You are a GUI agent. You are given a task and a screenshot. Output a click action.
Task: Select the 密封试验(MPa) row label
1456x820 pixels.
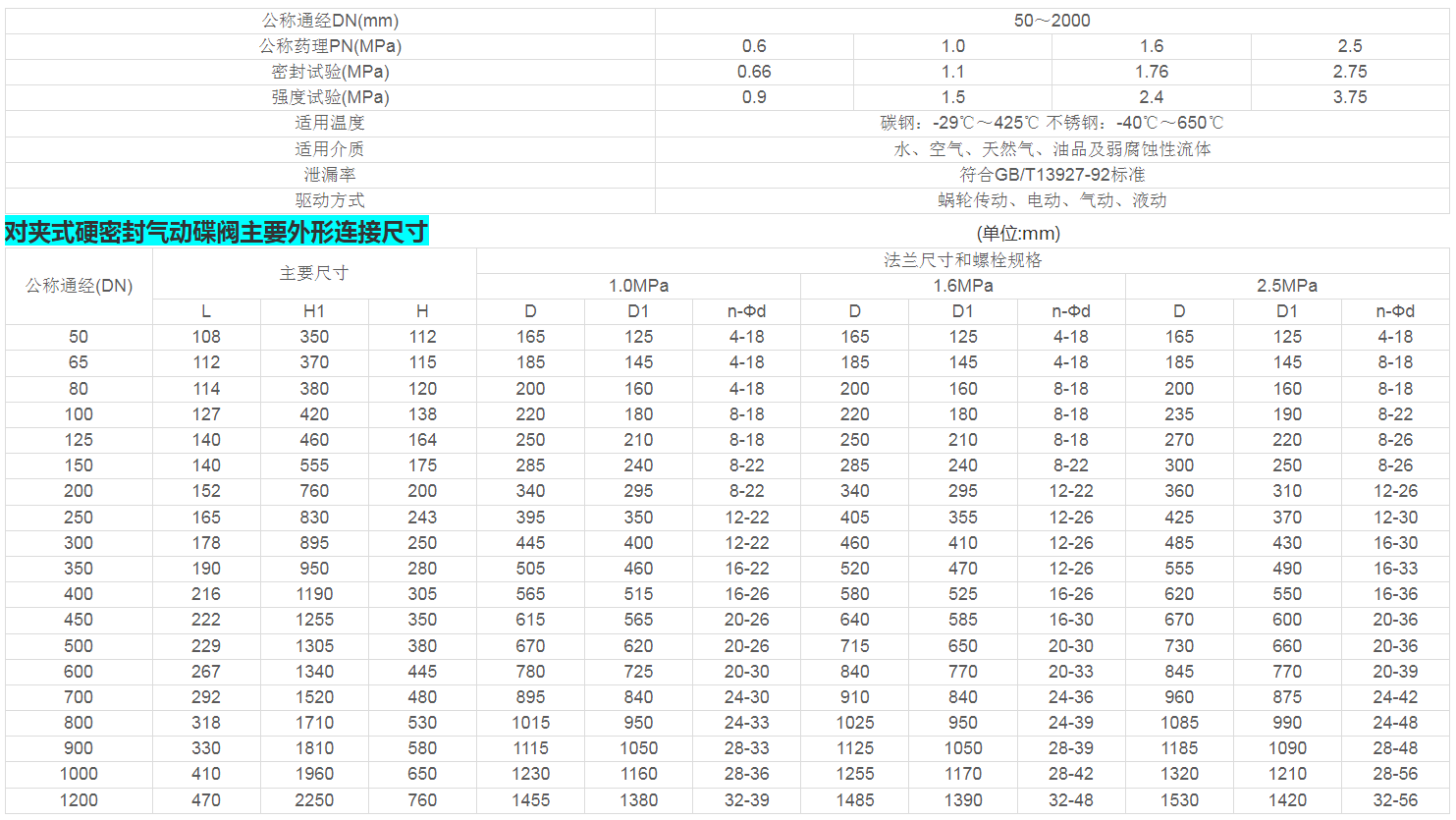330,72
